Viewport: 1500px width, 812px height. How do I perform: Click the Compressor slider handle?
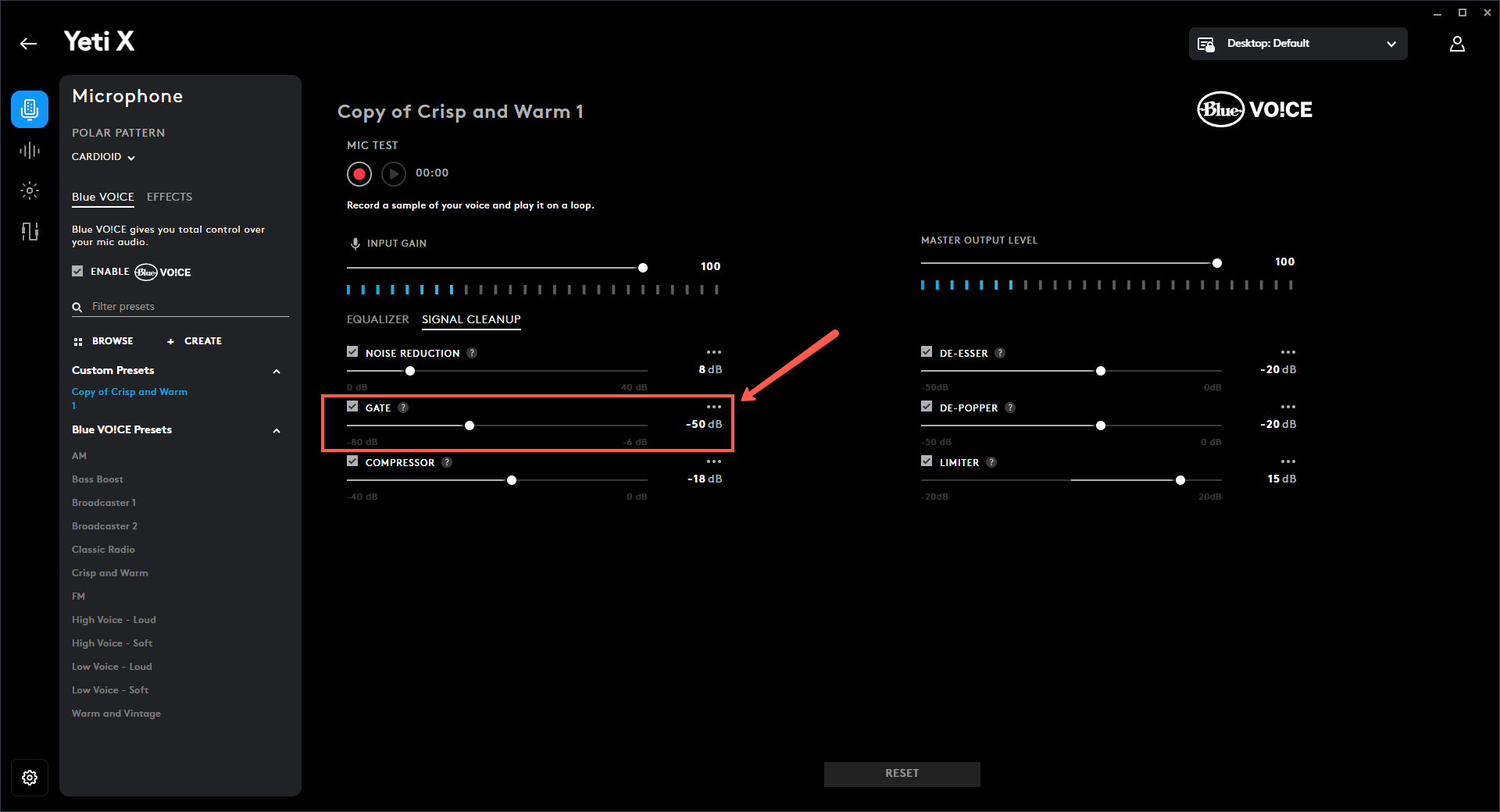(x=512, y=480)
